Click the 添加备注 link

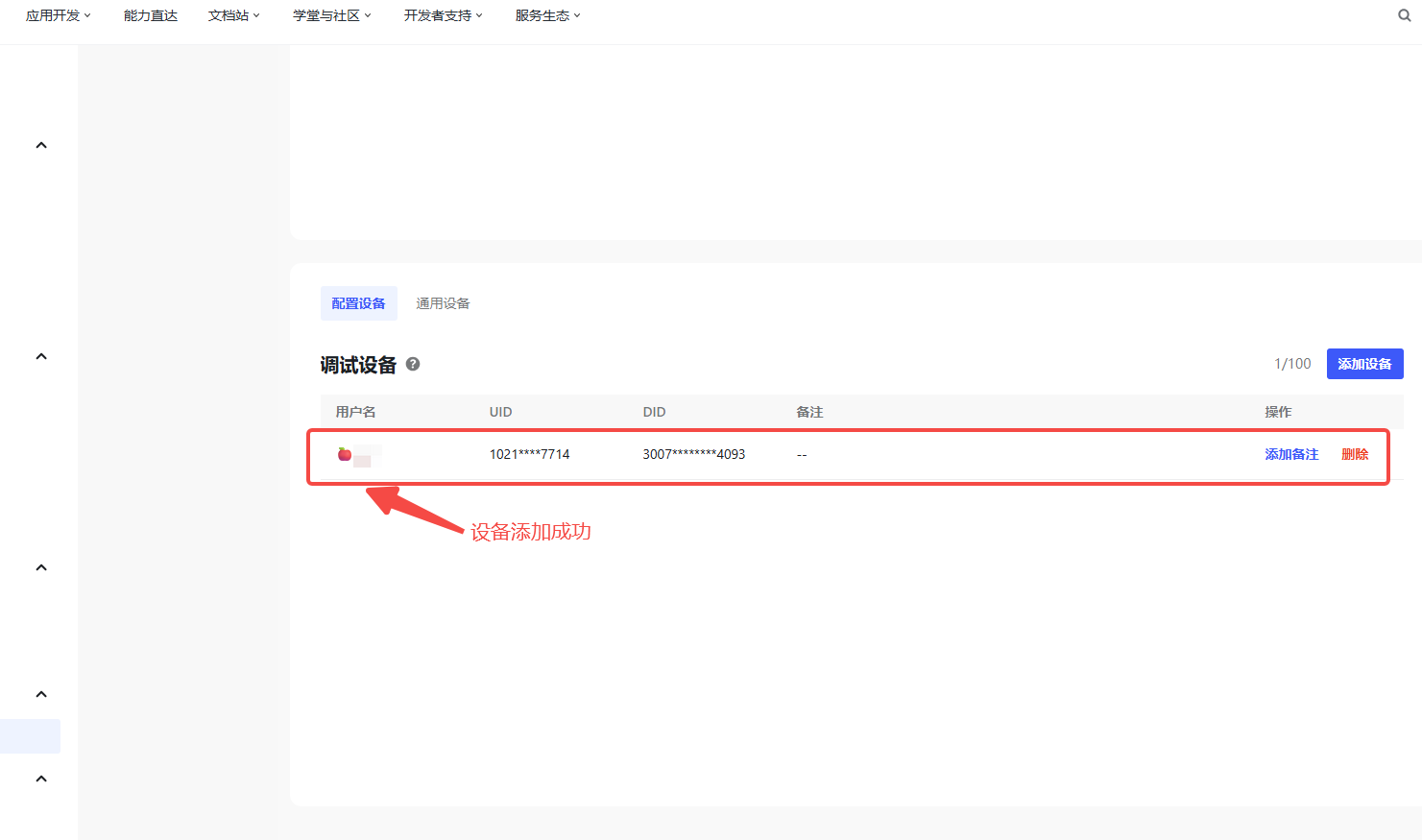pyautogui.click(x=1291, y=454)
